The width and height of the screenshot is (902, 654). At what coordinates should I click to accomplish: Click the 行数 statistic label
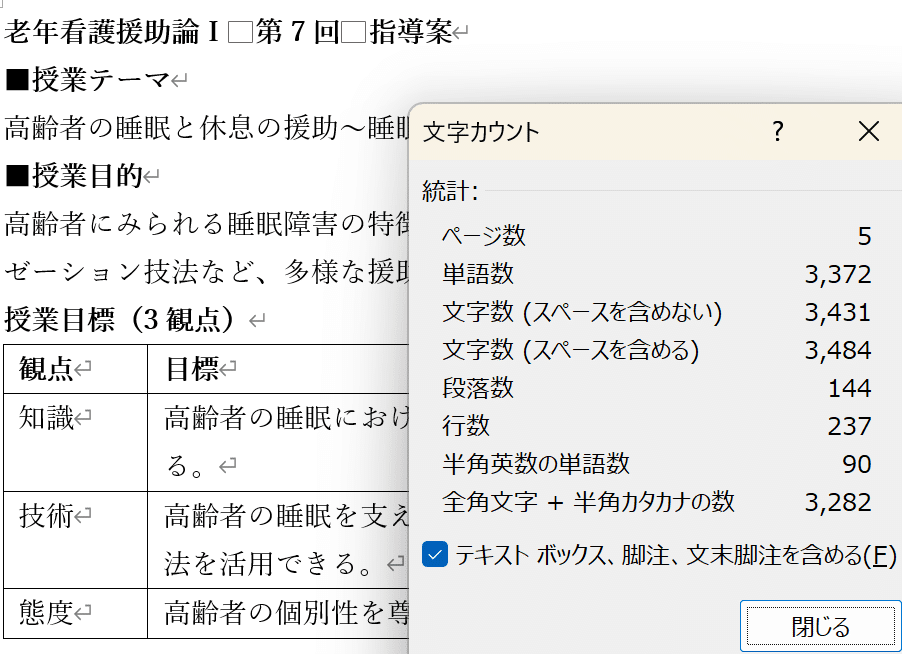coord(466,426)
